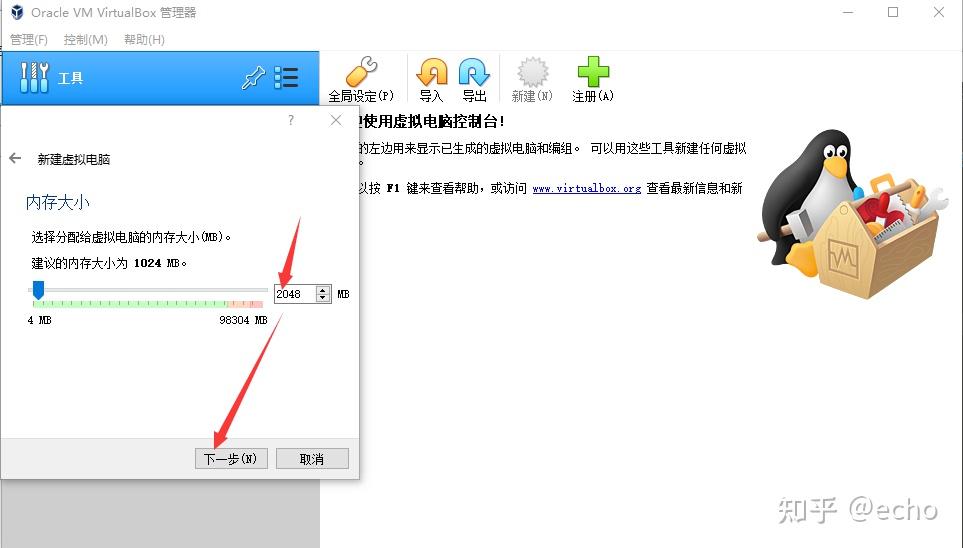
Task: Click the 新建虚拟电脑 wizard title
Action: (x=74, y=159)
